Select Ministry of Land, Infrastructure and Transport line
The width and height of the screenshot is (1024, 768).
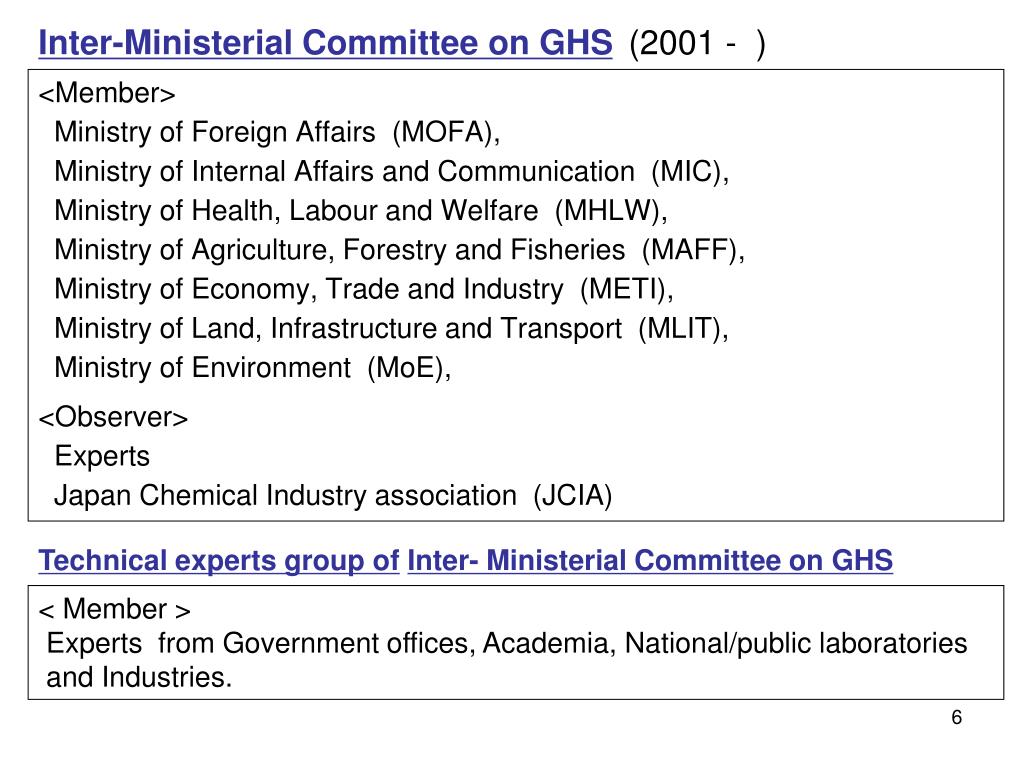point(391,328)
